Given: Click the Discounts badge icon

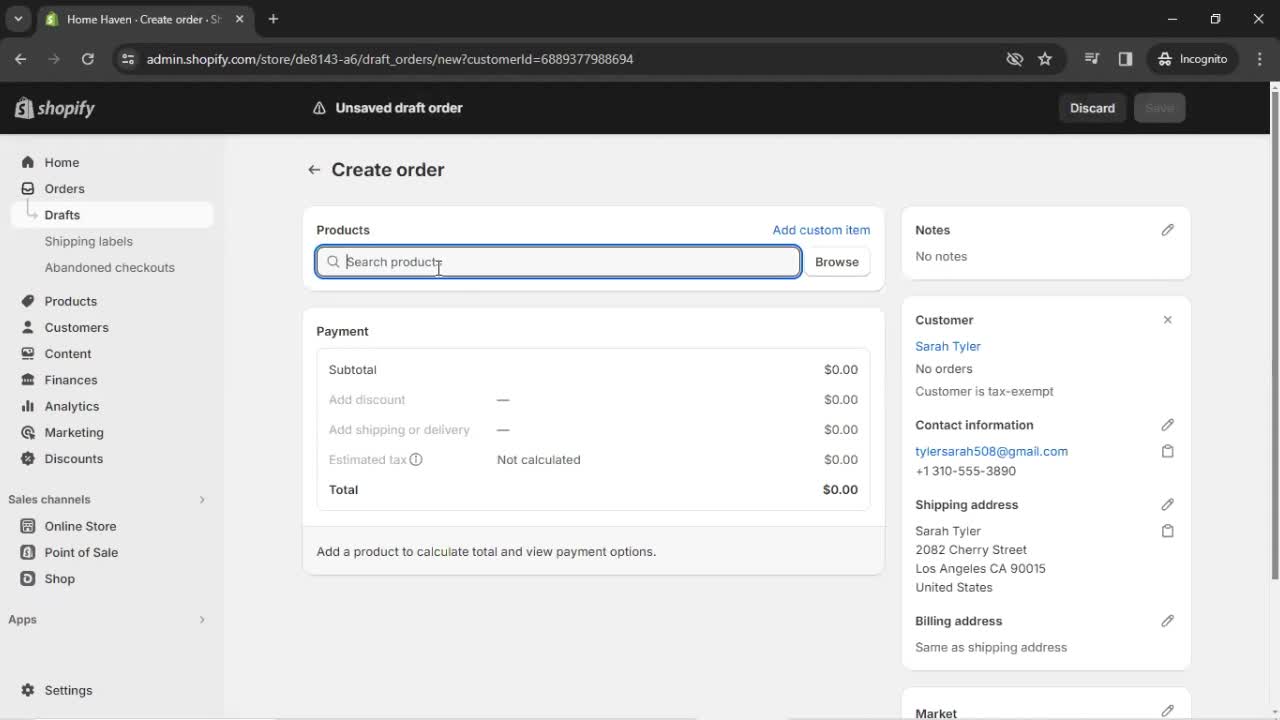Looking at the screenshot, I should pos(27,458).
